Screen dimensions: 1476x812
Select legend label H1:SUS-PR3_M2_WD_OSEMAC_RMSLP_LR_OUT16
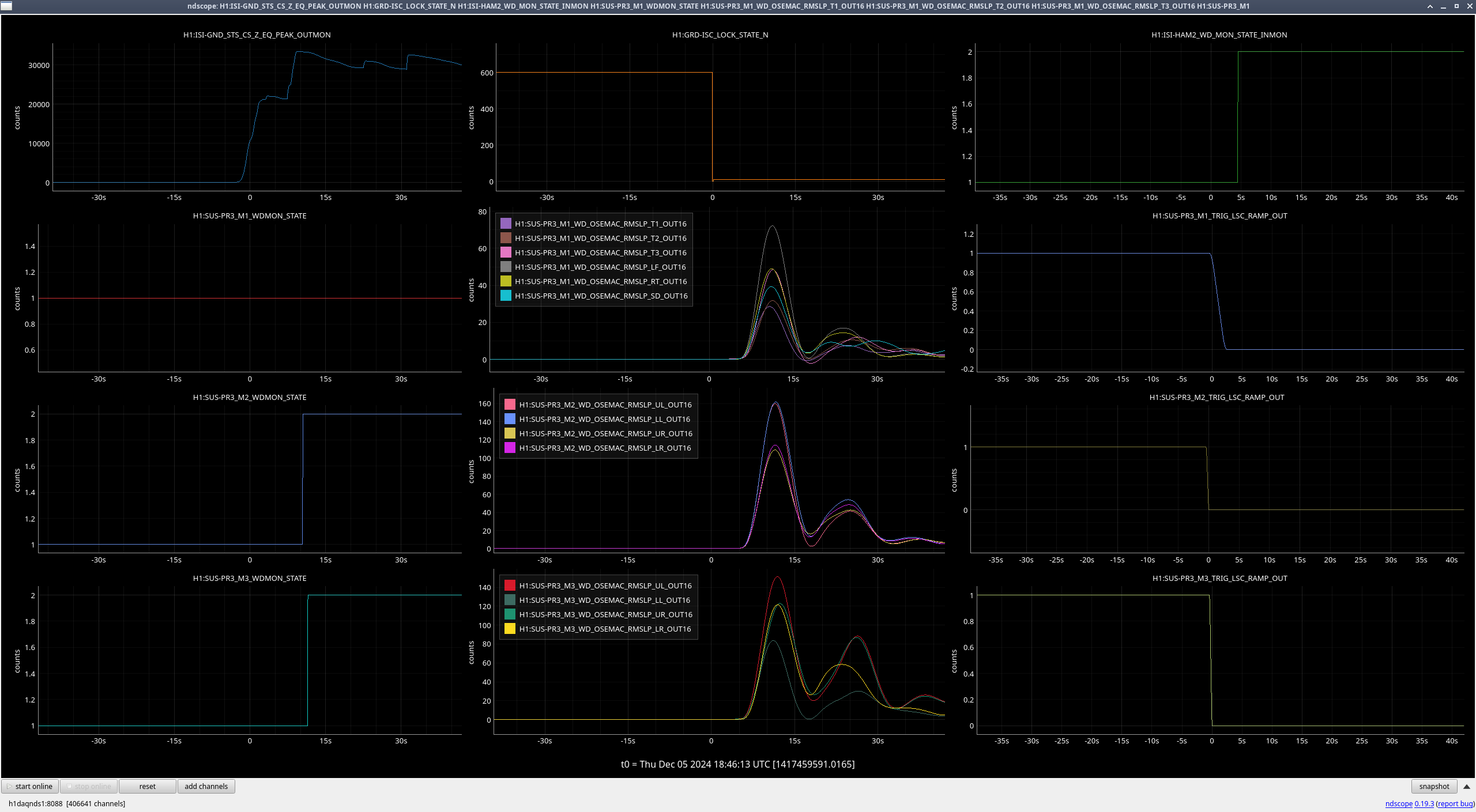(605, 448)
